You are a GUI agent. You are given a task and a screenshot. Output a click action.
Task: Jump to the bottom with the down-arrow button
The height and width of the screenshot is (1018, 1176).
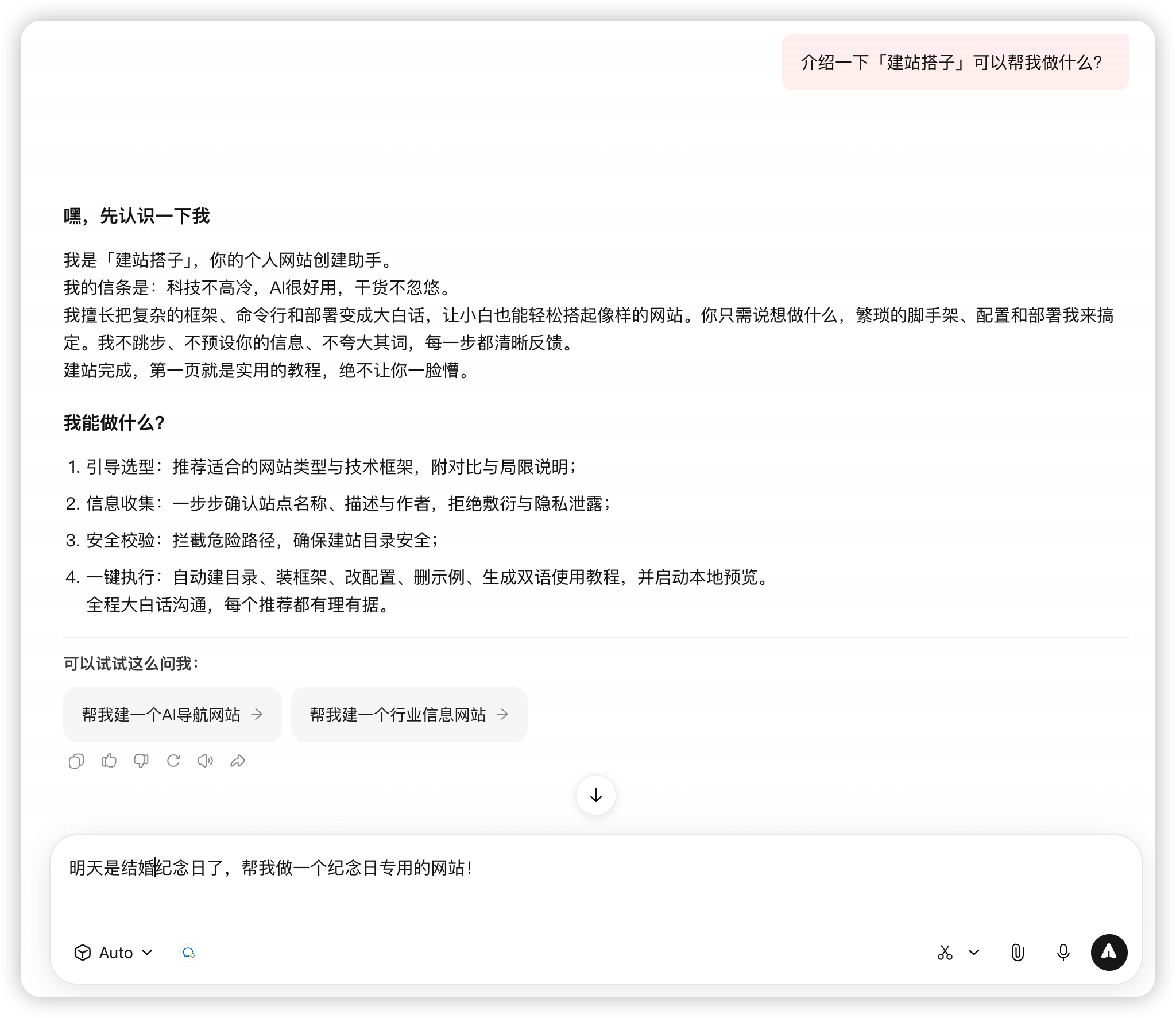pyautogui.click(x=596, y=795)
